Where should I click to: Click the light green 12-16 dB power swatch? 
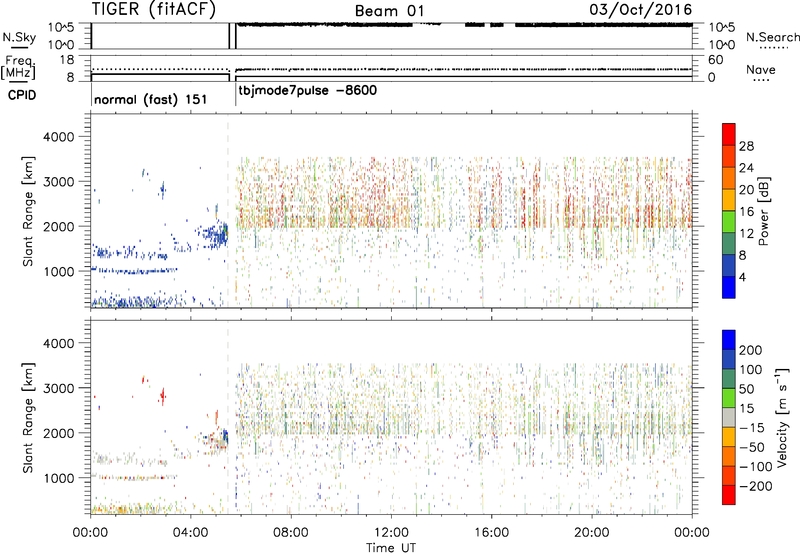[729, 222]
